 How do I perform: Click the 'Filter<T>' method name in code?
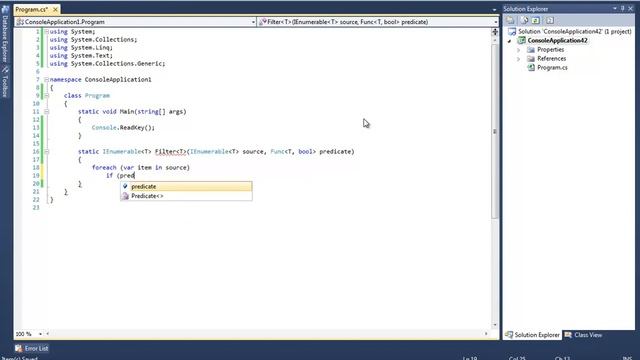170,151
